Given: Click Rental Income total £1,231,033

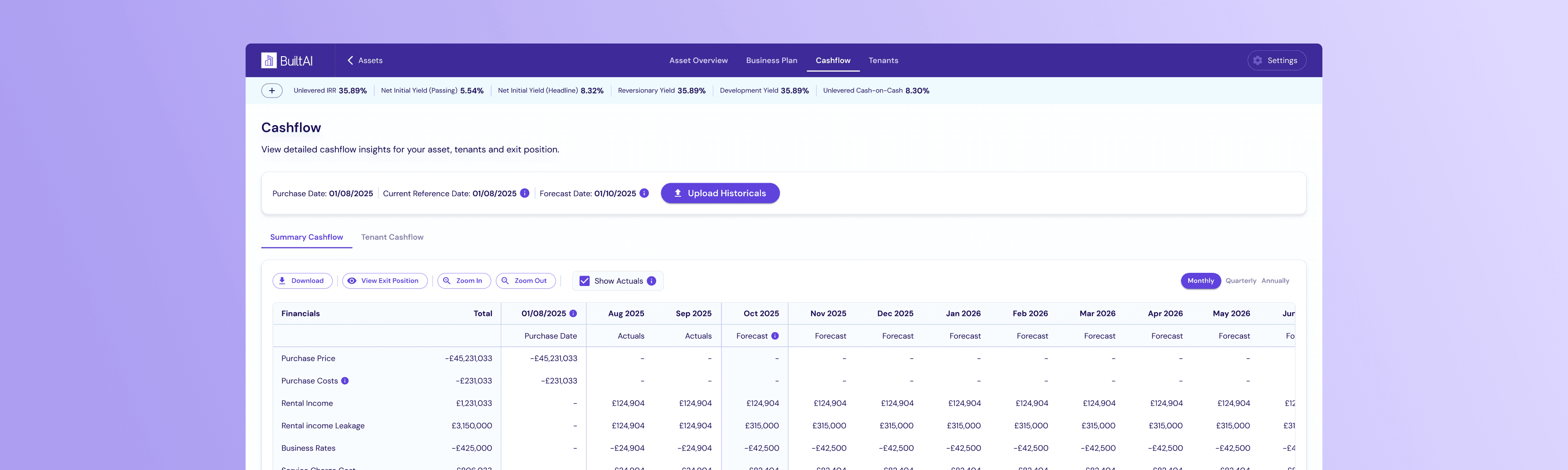Looking at the screenshot, I should (474, 404).
